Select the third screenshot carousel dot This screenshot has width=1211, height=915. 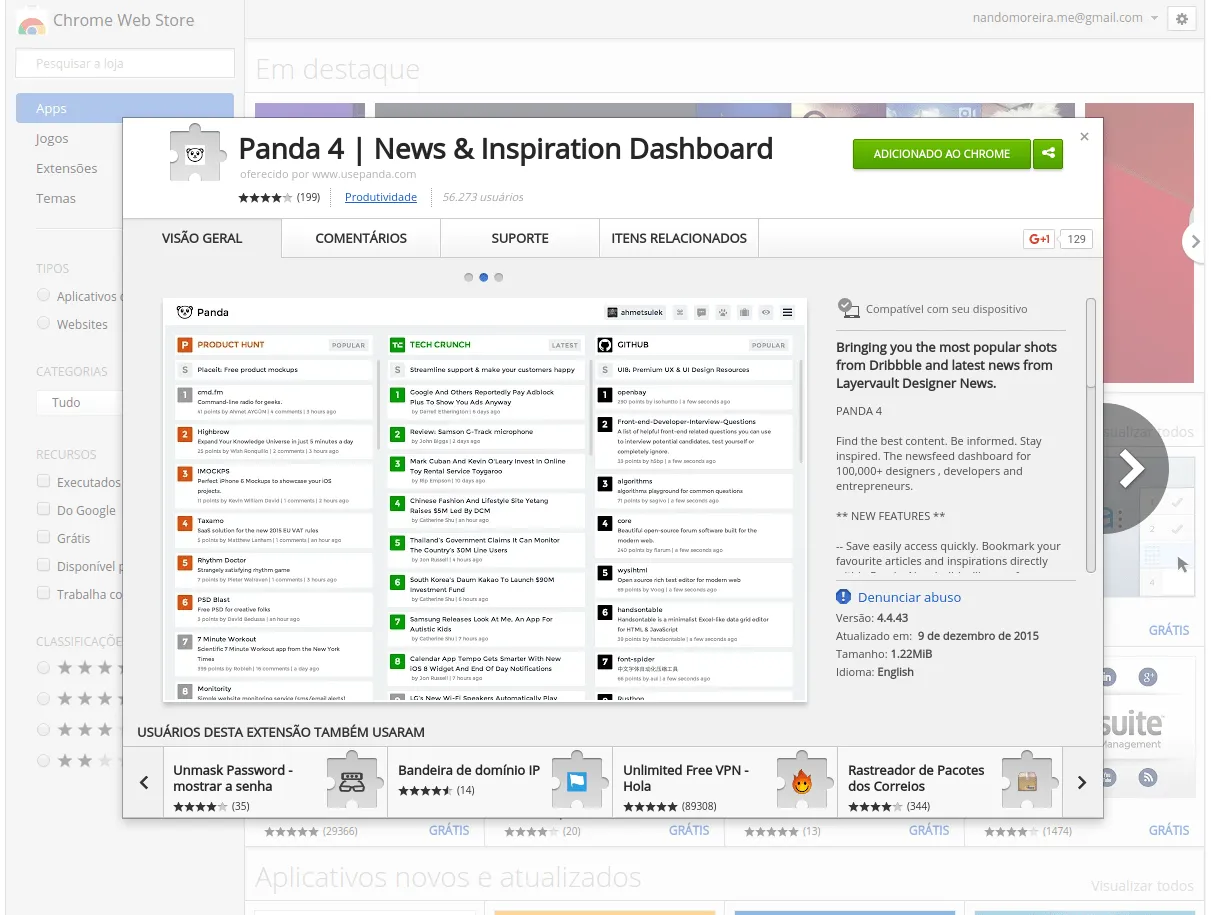click(498, 277)
